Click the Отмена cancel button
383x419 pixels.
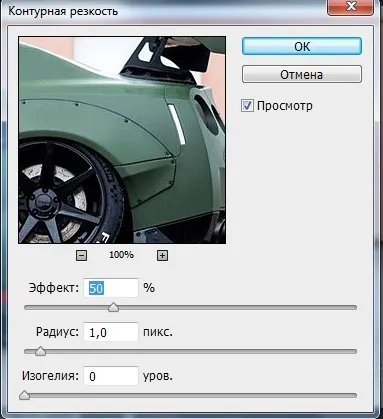tap(302, 74)
